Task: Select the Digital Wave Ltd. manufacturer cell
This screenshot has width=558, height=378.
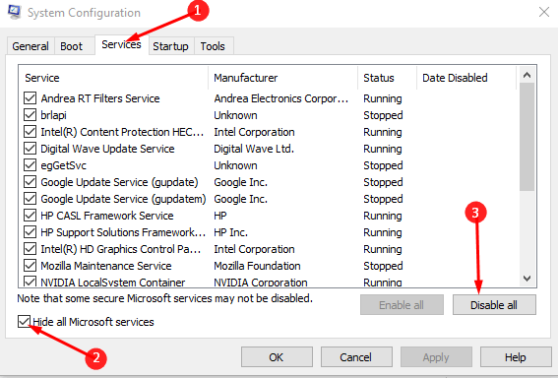Action: coord(254,148)
